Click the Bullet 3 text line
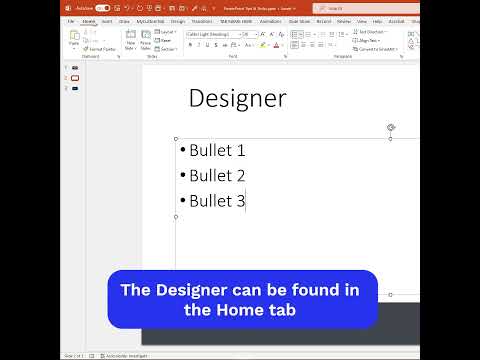The width and height of the screenshot is (480, 360). [x=217, y=201]
